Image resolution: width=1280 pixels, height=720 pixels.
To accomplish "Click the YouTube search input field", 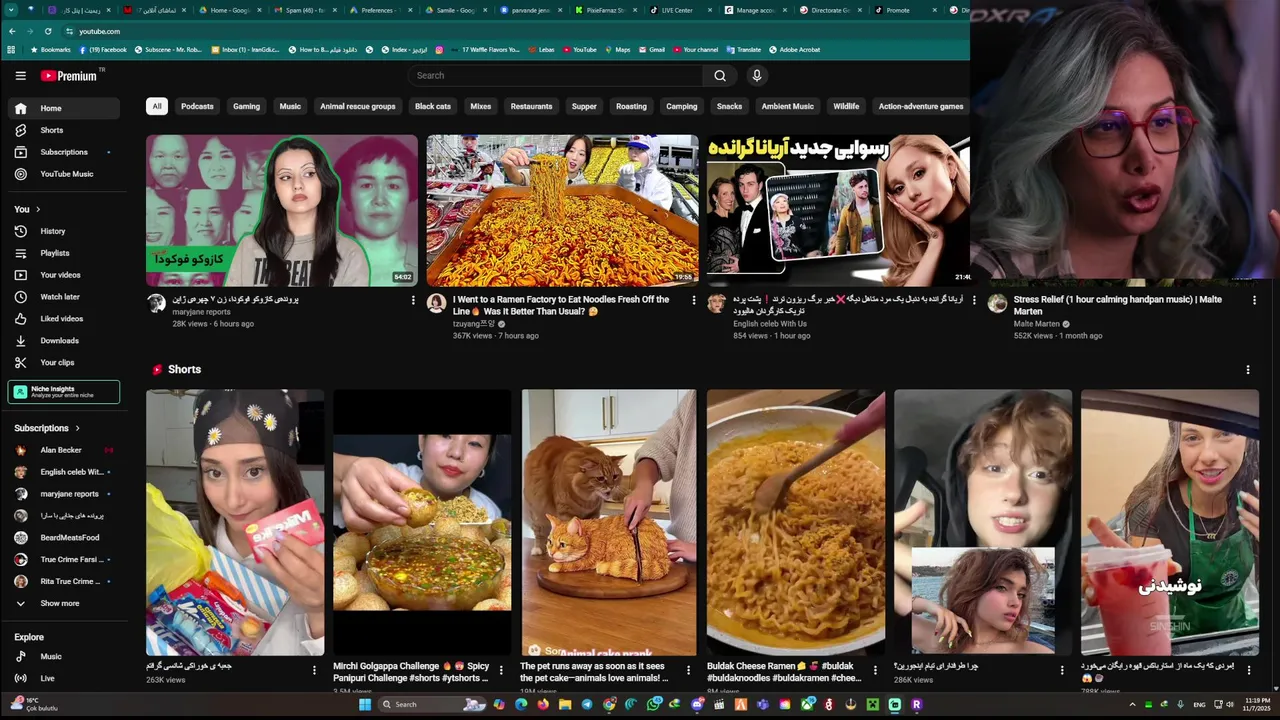I will pyautogui.click(x=556, y=76).
